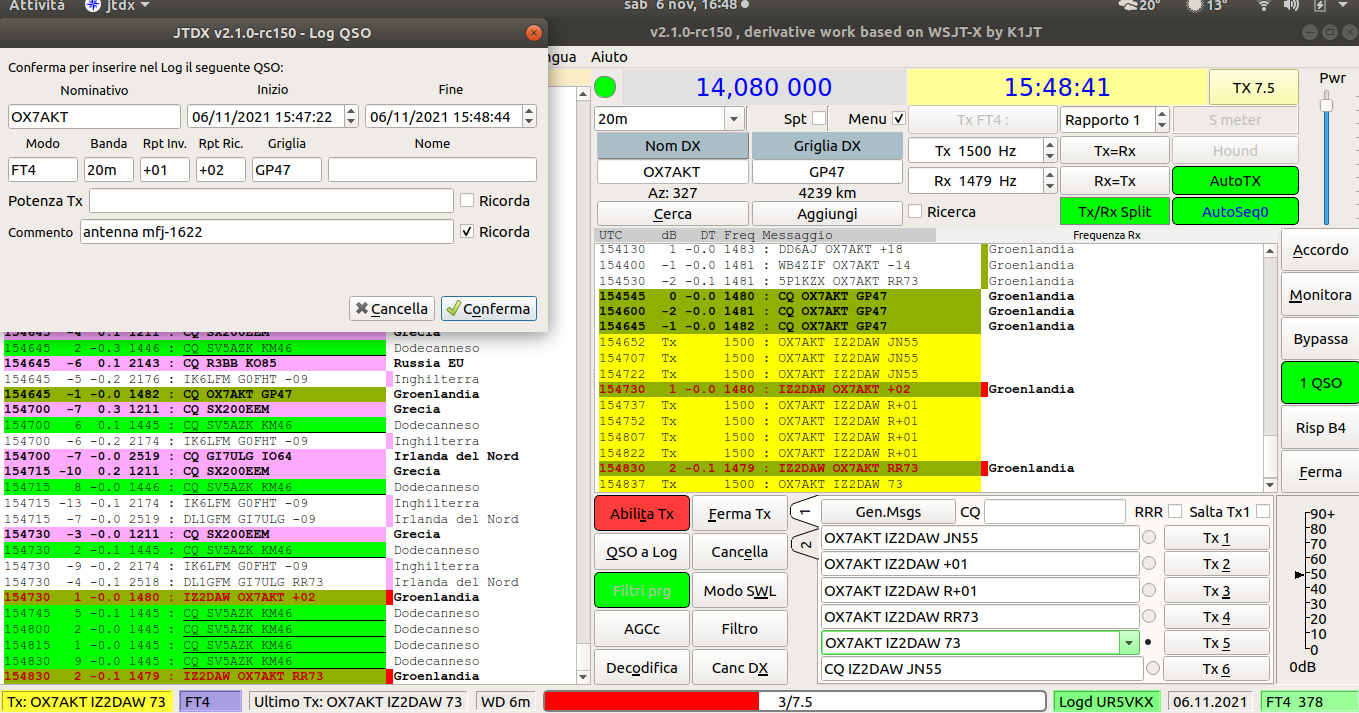The height and width of the screenshot is (713, 1359).
Task: Click the green monitor status indicator
Action: pyautogui.click(x=605, y=87)
